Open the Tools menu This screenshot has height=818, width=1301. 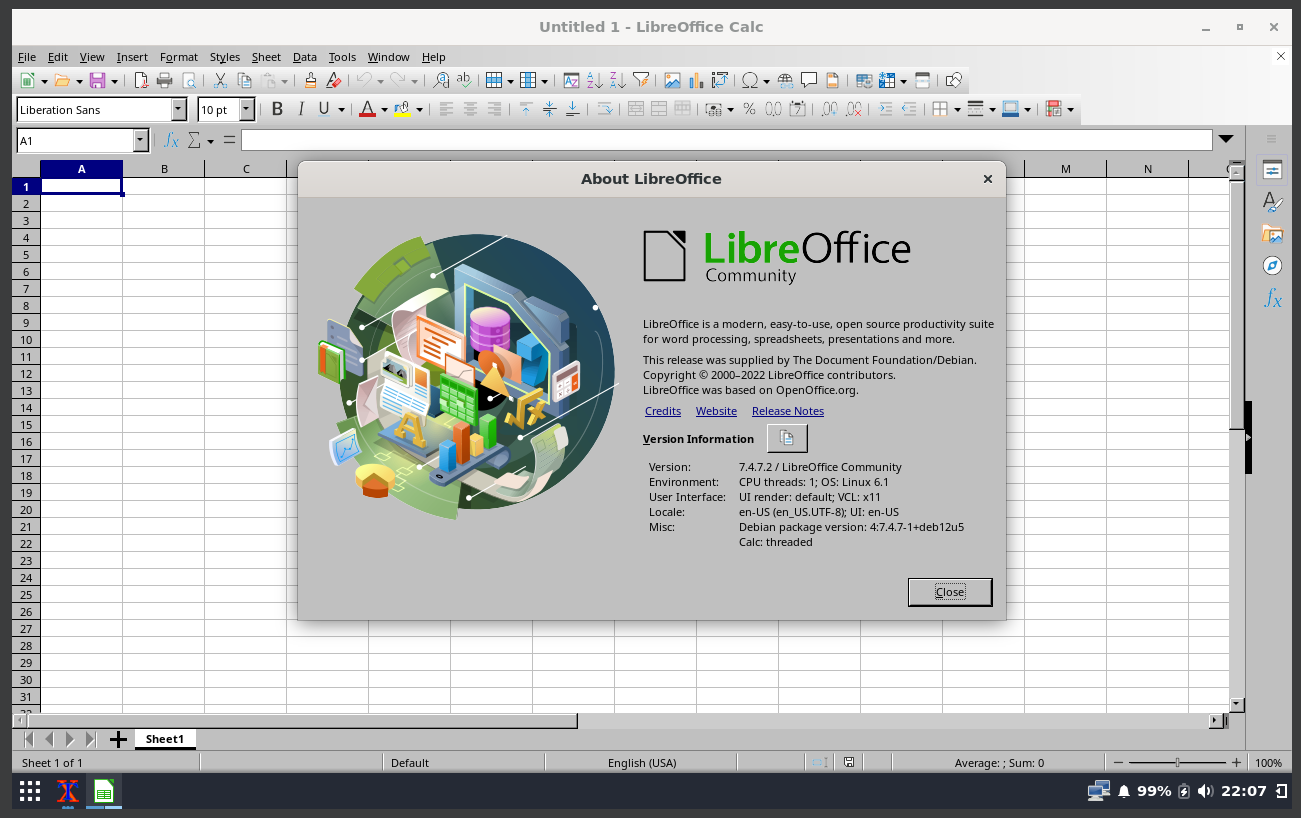coord(342,57)
